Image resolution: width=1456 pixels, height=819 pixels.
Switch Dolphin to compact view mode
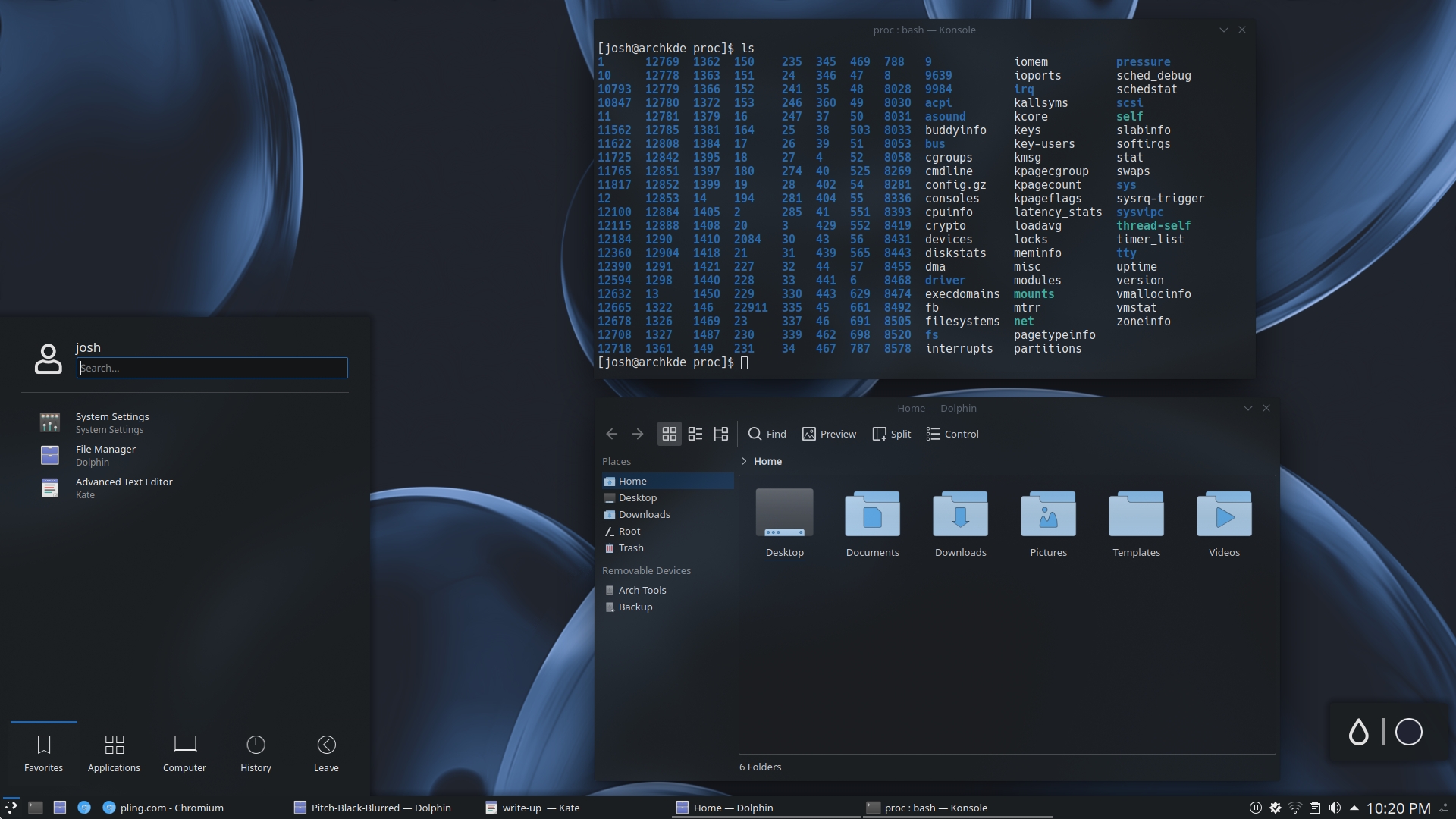(x=695, y=434)
